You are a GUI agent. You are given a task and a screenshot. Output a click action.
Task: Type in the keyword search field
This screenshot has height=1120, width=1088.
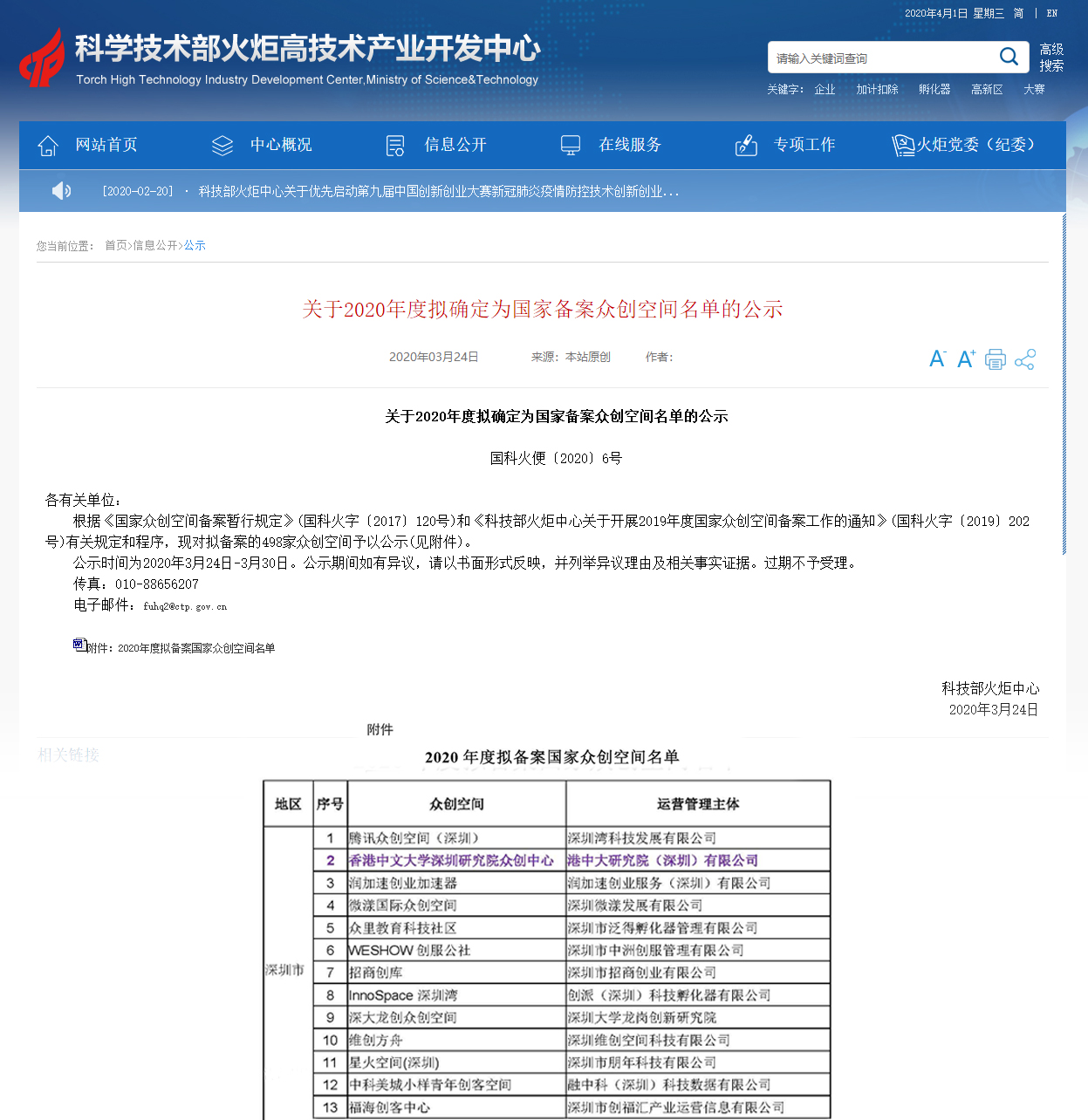pos(881,58)
